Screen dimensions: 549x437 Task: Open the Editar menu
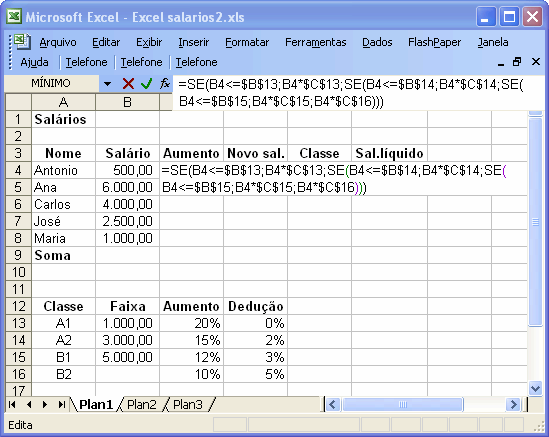coord(106,42)
